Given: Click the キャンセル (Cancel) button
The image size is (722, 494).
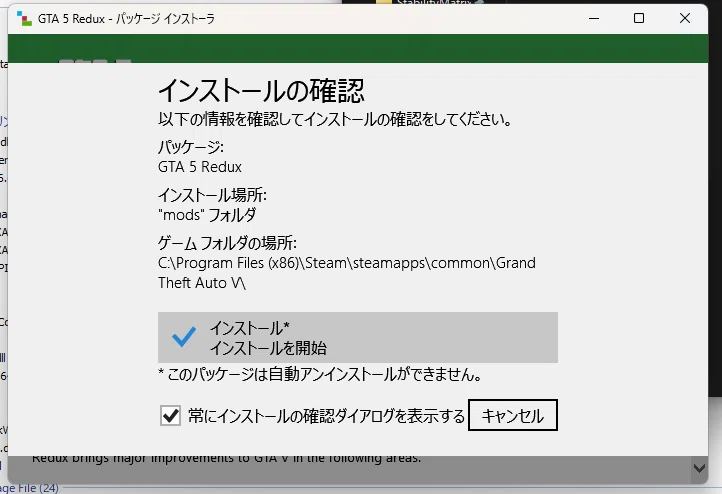Looking at the screenshot, I should coord(512,415).
